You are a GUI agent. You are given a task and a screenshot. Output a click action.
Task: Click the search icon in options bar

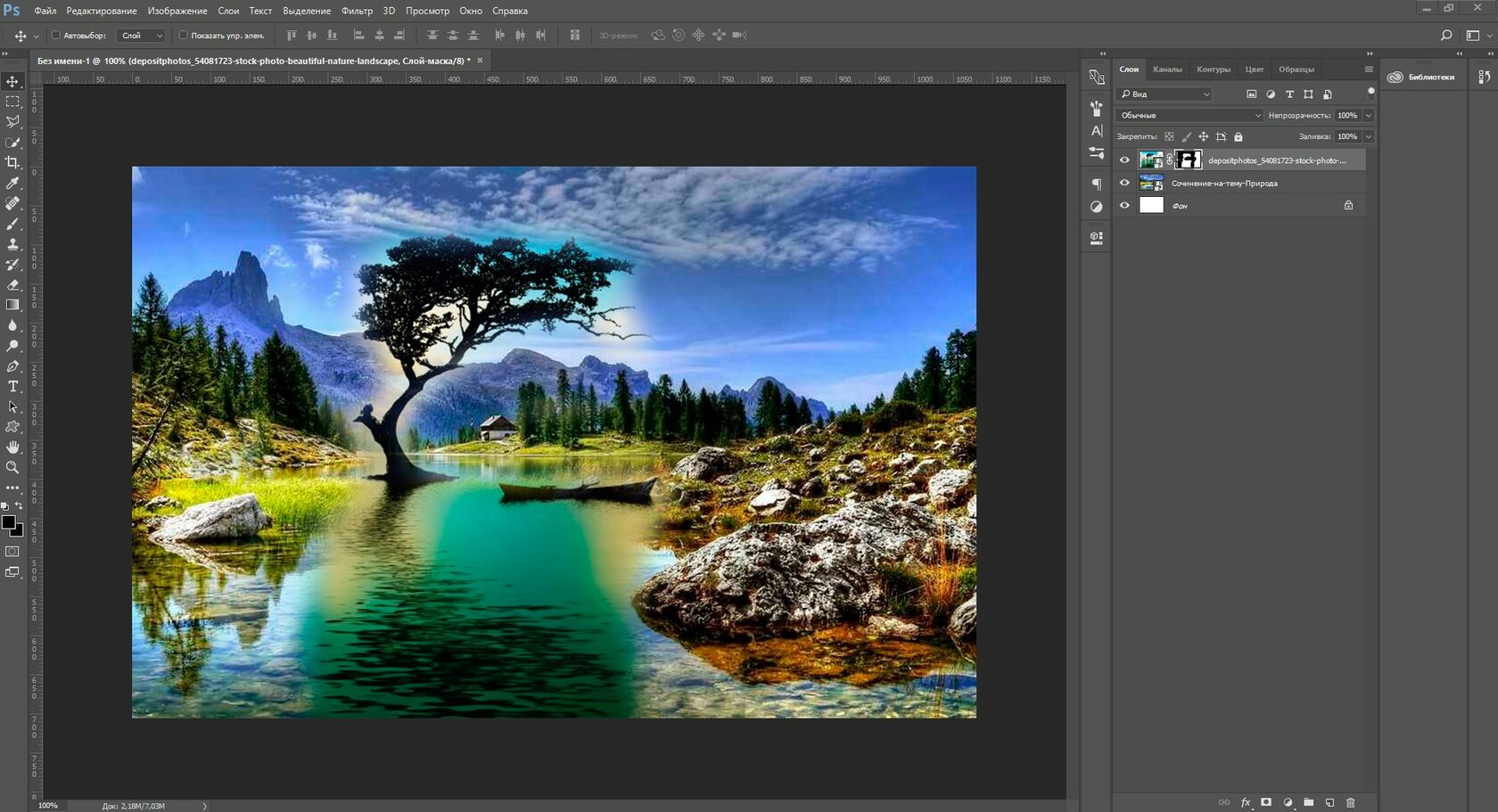point(1445,36)
